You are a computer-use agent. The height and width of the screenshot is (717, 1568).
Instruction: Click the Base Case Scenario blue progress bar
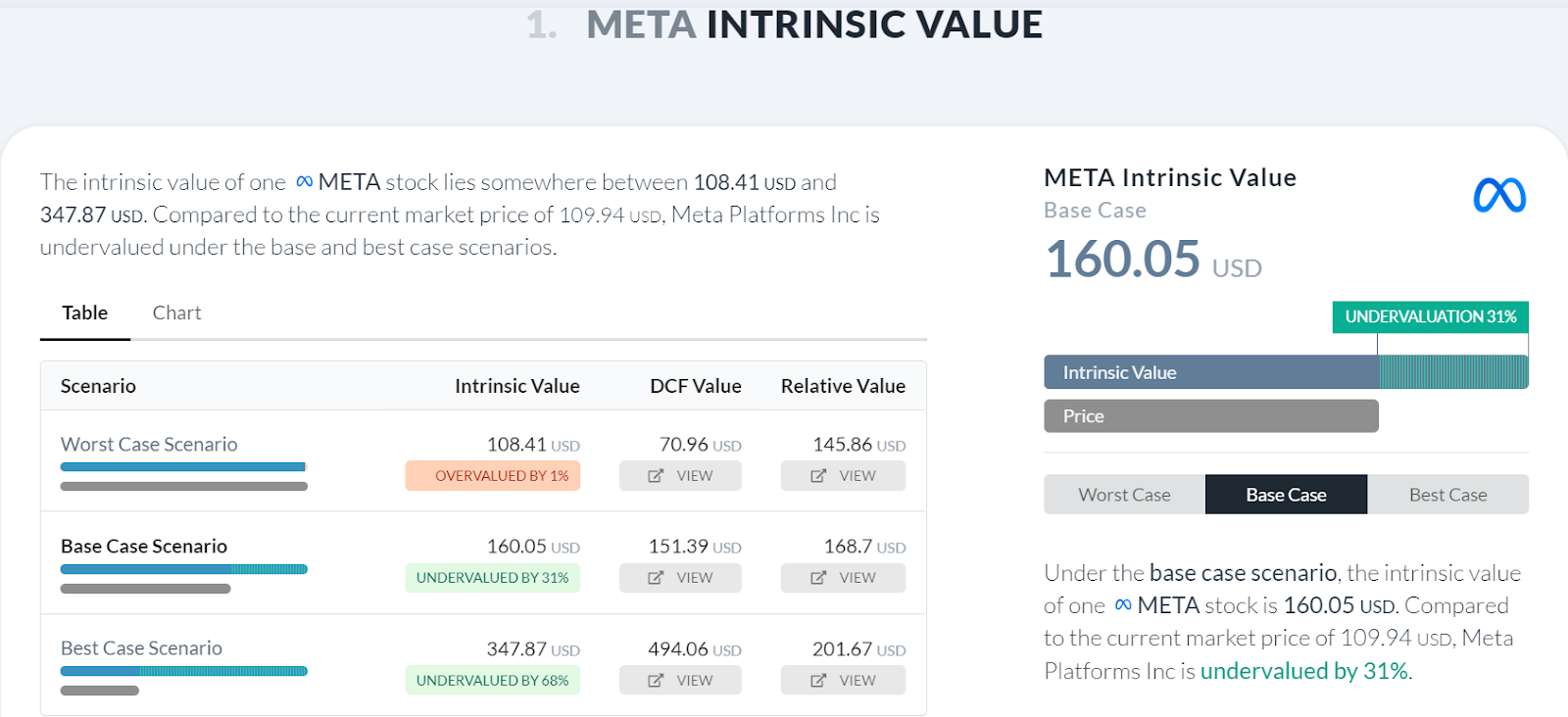click(x=184, y=569)
